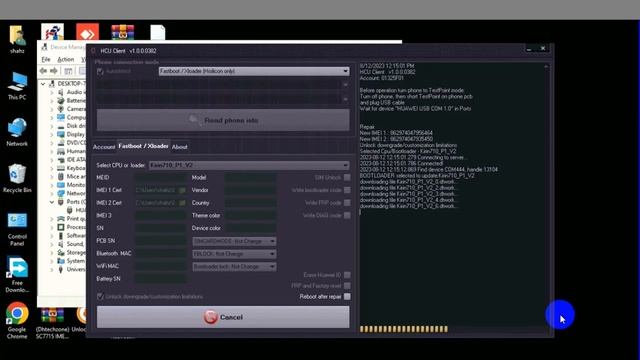Screen dimensions: 640x360
Task: Enable Write bootloader code checkbox
Action: (347, 190)
